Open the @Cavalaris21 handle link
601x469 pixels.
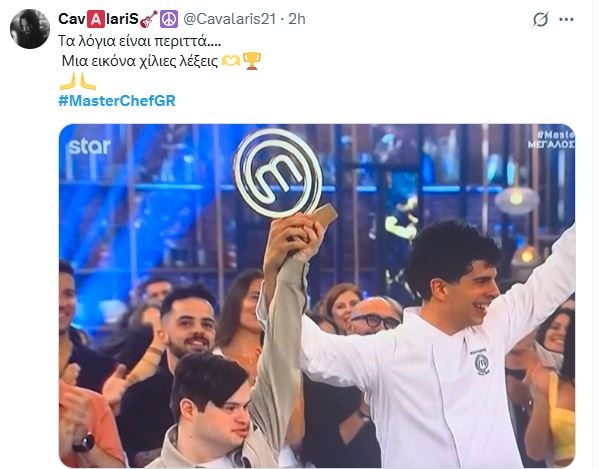click(229, 19)
